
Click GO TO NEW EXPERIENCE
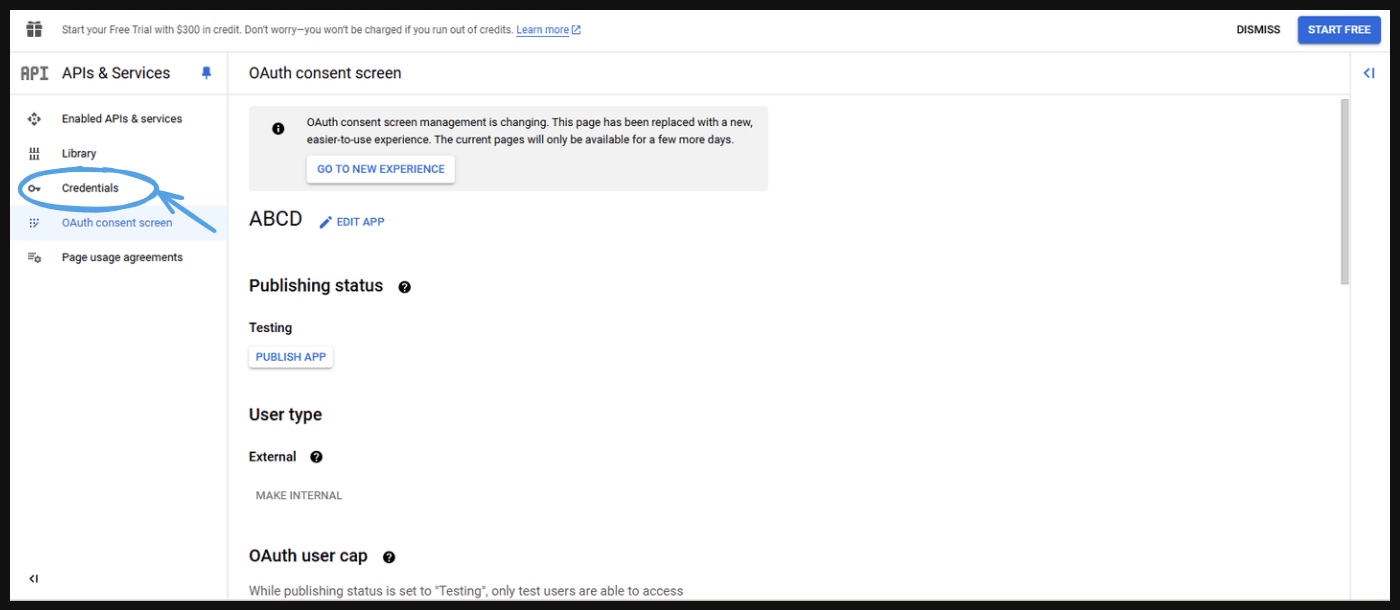[381, 169]
